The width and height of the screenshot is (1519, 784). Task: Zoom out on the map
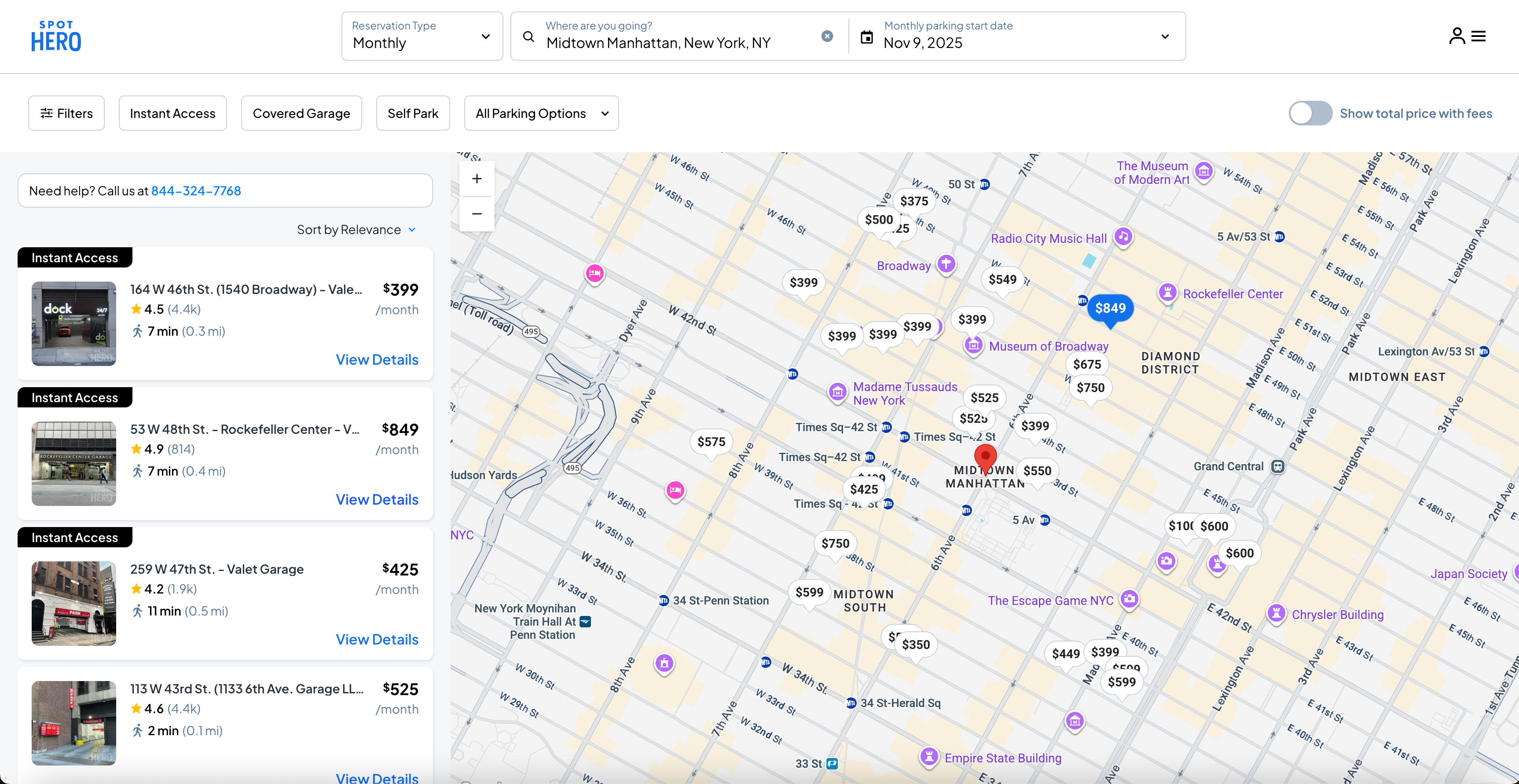[477, 213]
